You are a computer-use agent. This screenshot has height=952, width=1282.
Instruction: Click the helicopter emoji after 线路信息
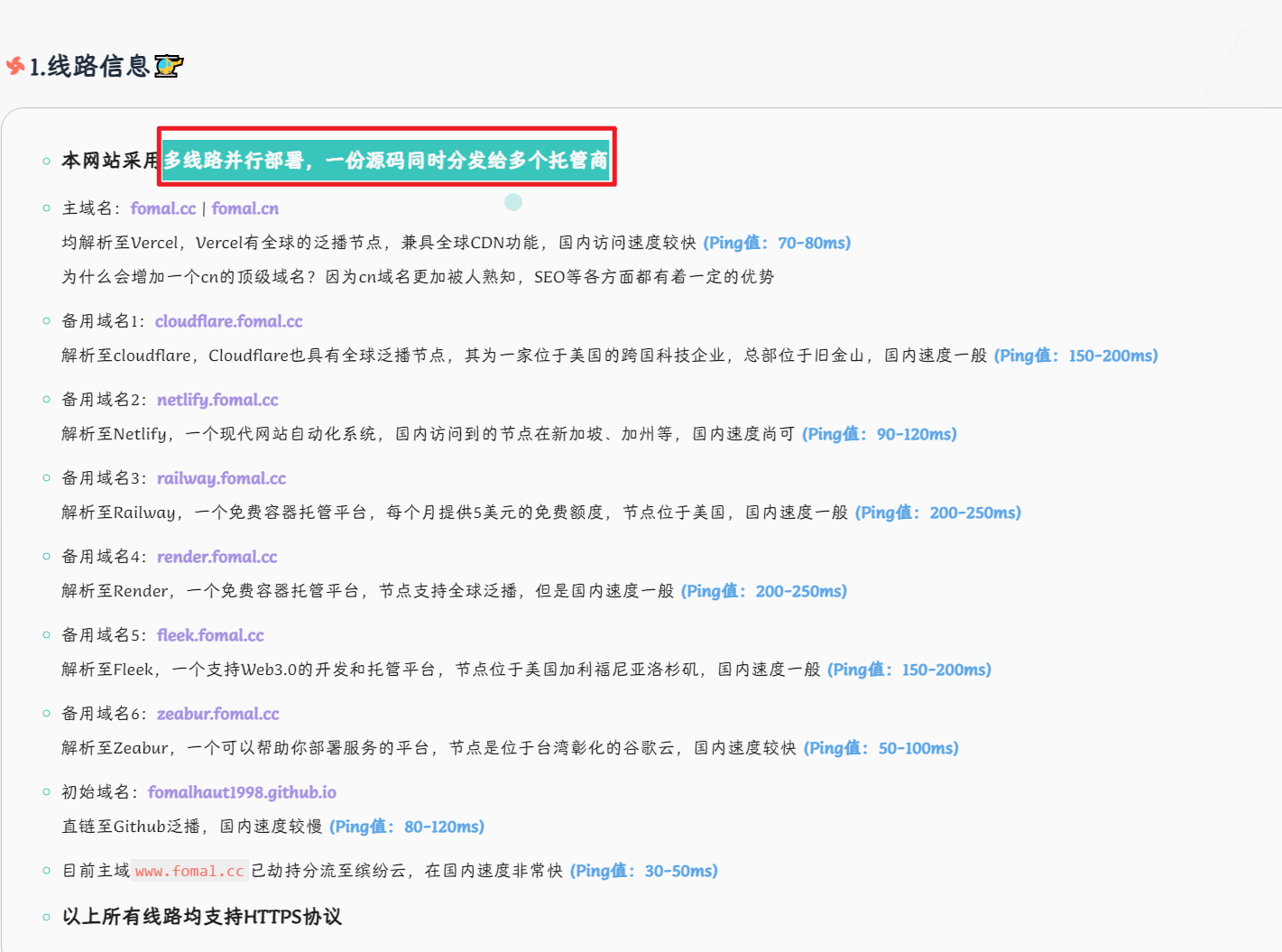click(x=169, y=66)
